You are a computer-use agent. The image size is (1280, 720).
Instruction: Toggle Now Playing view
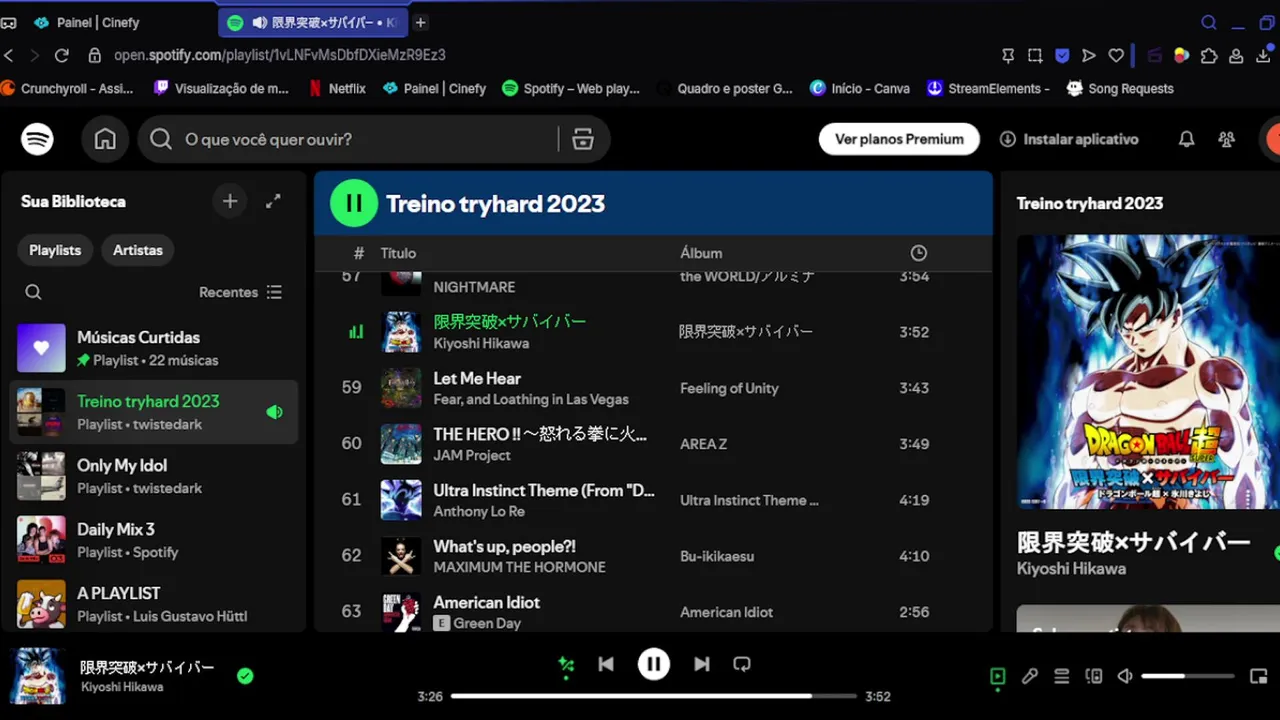(997, 677)
